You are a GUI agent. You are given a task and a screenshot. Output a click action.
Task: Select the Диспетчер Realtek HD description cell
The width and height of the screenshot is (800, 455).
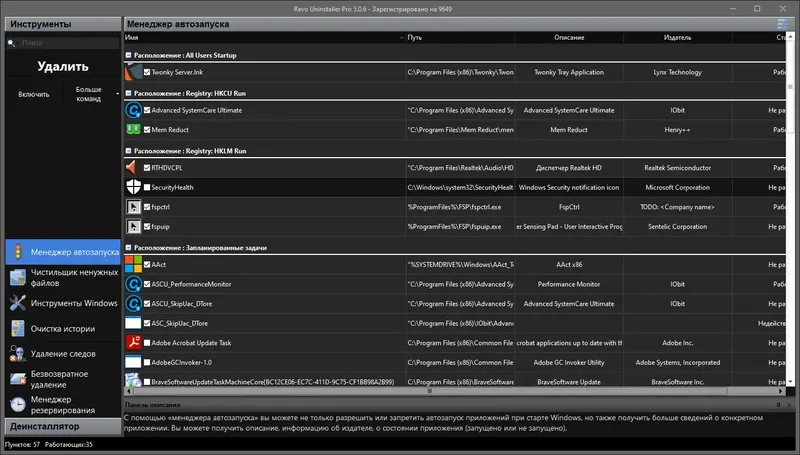coord(569,167)
